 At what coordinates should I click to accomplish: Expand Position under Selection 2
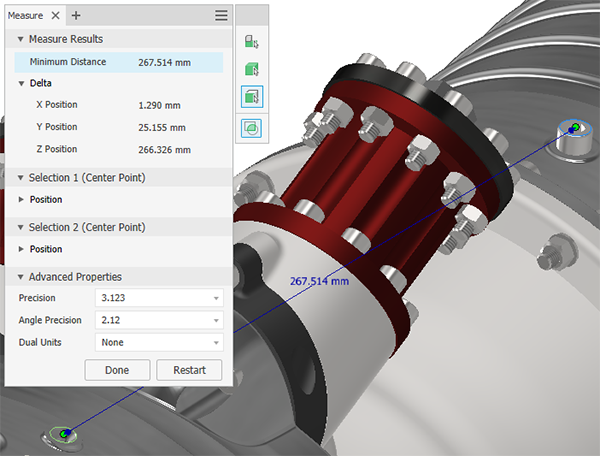coord(21,249)
